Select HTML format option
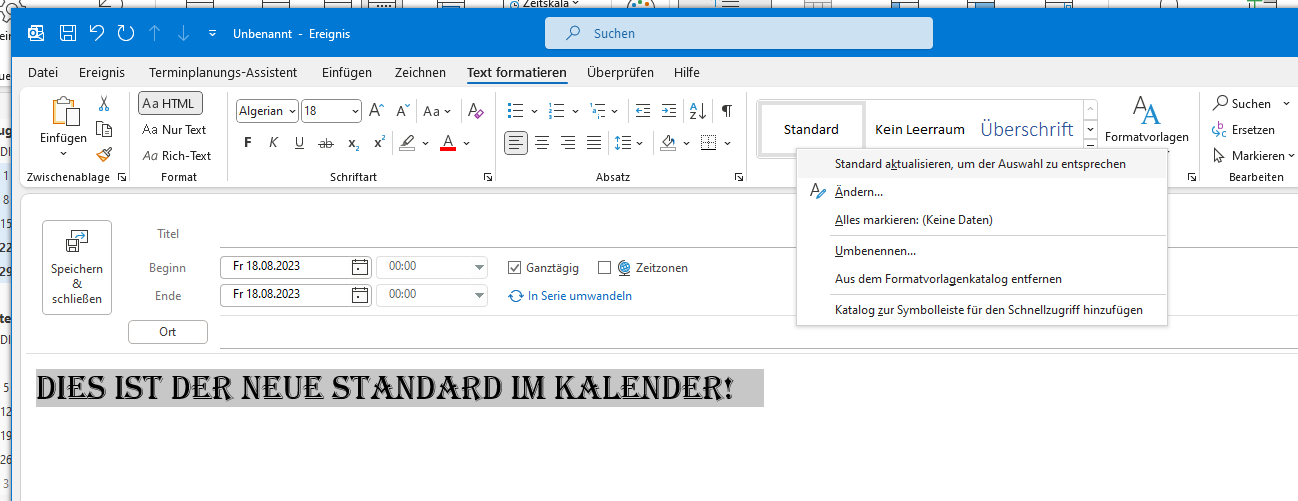This screenshot has height=501, width=1298. tap(170, 103)
